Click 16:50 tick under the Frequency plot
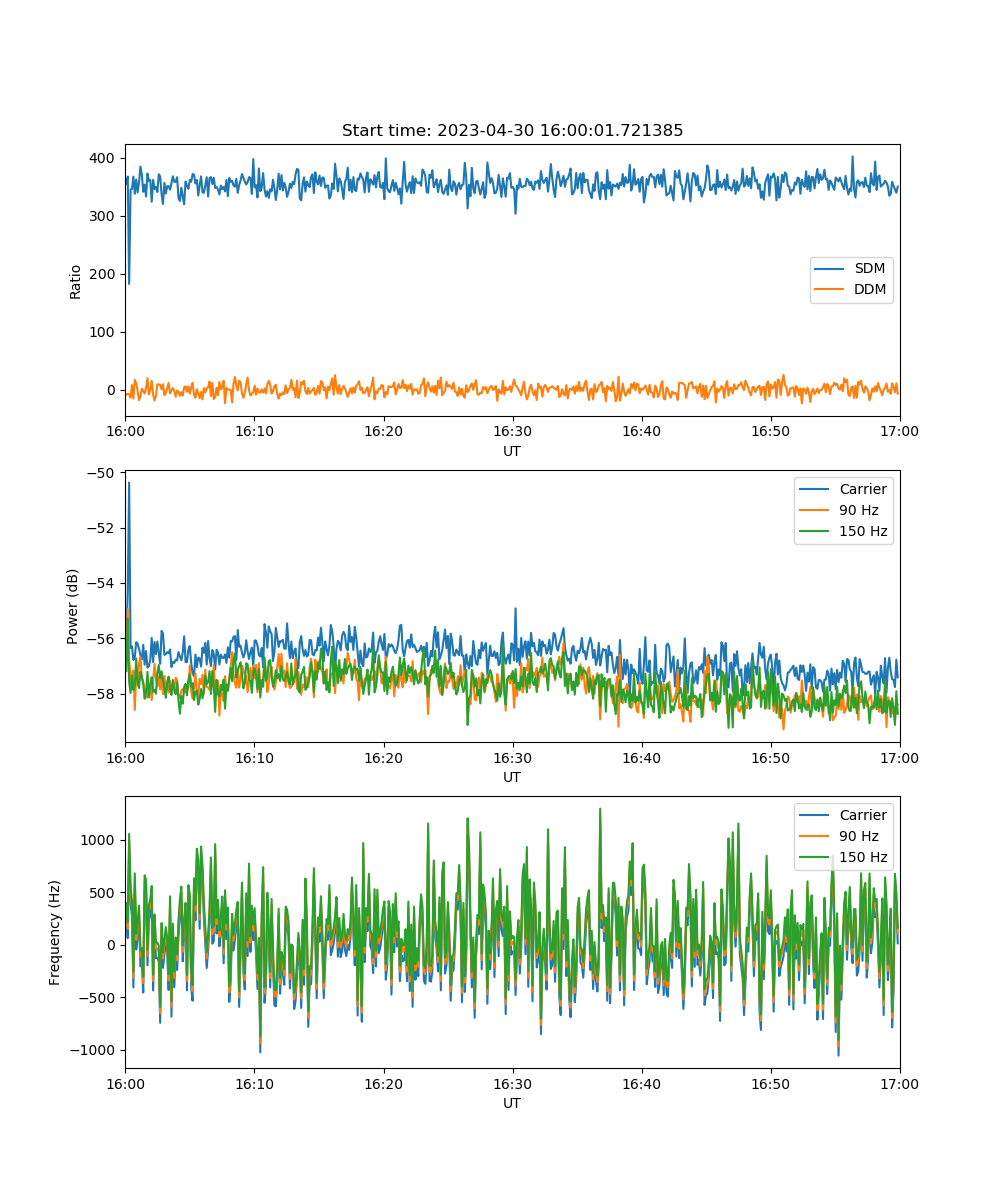The height and width of the screenshot is (1200, 1000). pyautogui.click(x=770, y=1083)
